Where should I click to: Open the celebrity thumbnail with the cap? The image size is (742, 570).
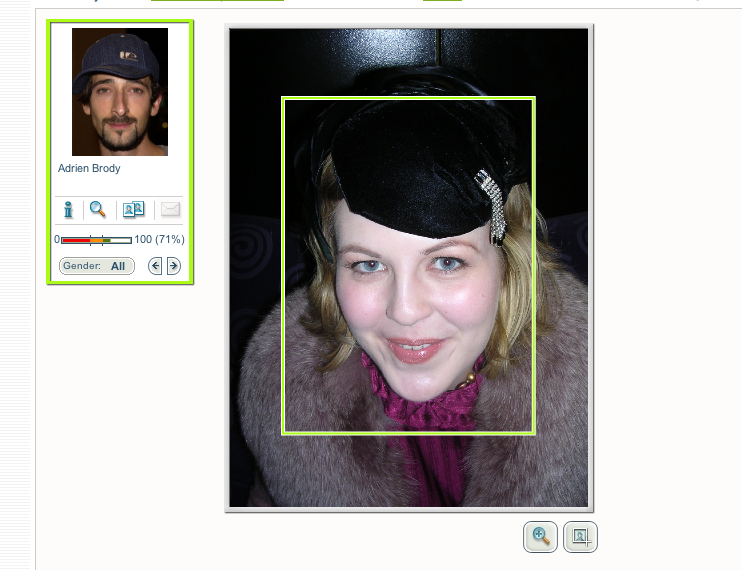pos(120,92)
